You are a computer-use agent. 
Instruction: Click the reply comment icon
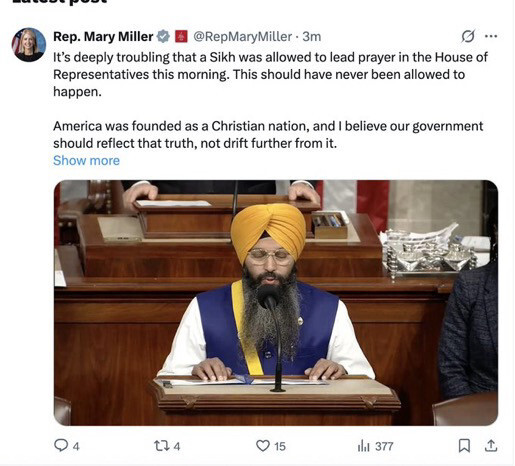[x=61, y=445]
